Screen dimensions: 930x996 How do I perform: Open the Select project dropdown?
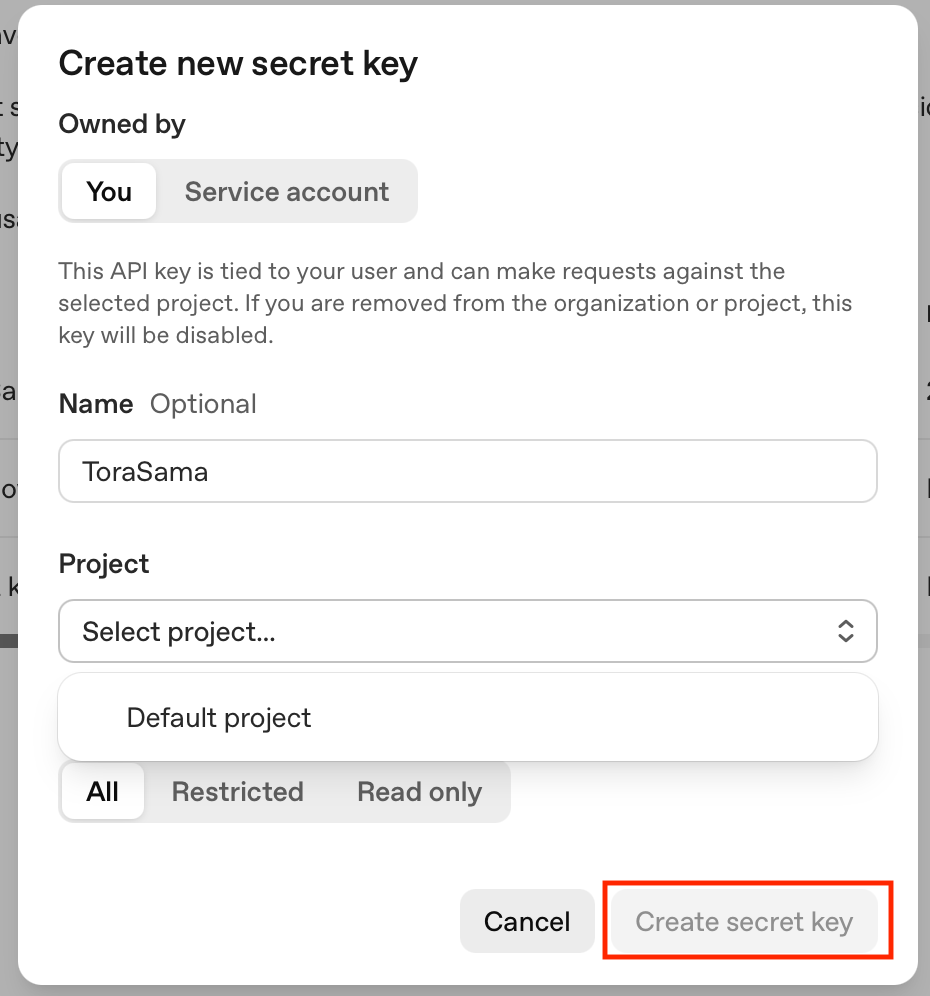tap(467, 631)
